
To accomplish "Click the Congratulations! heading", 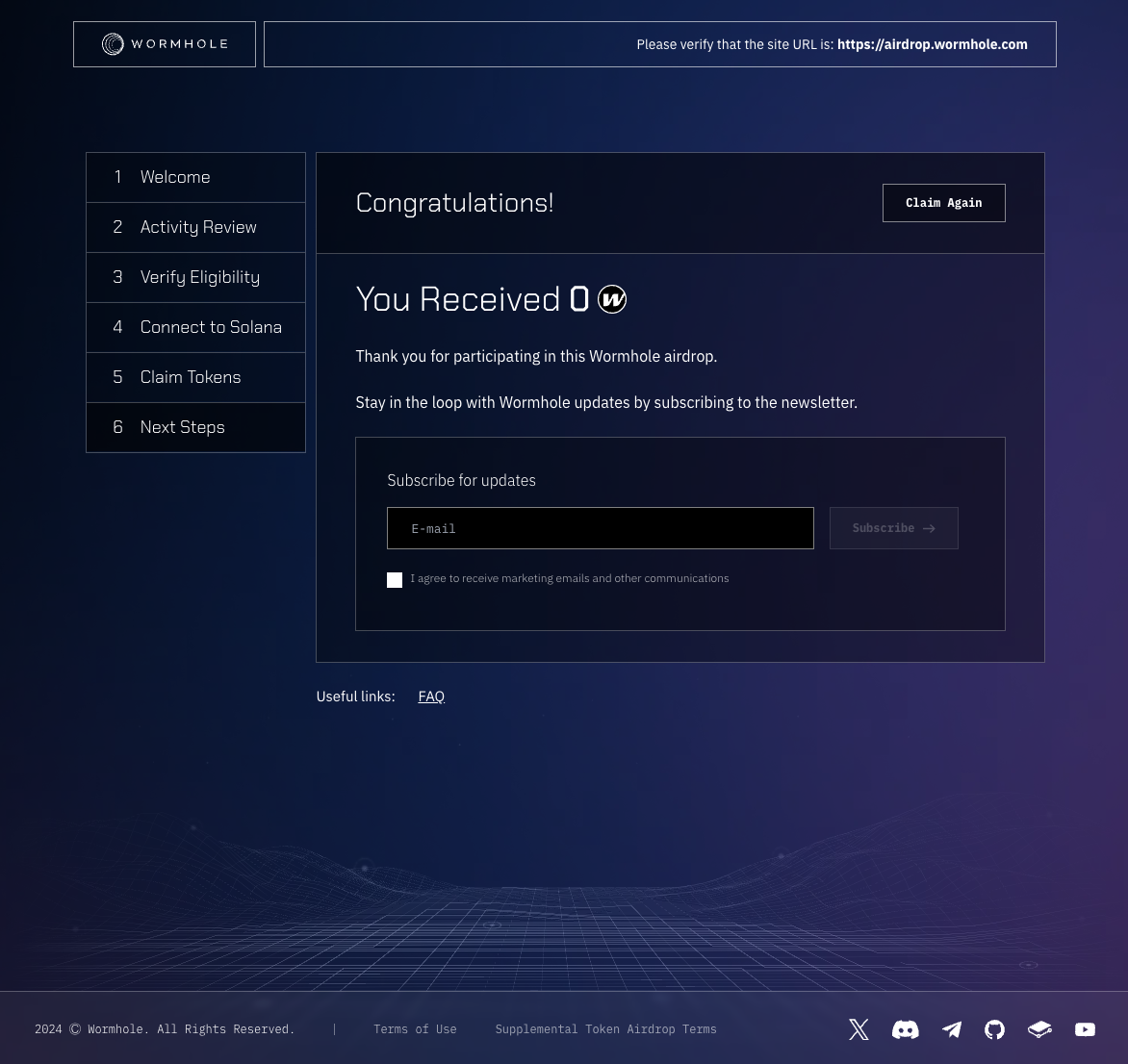I will [454, 203].
